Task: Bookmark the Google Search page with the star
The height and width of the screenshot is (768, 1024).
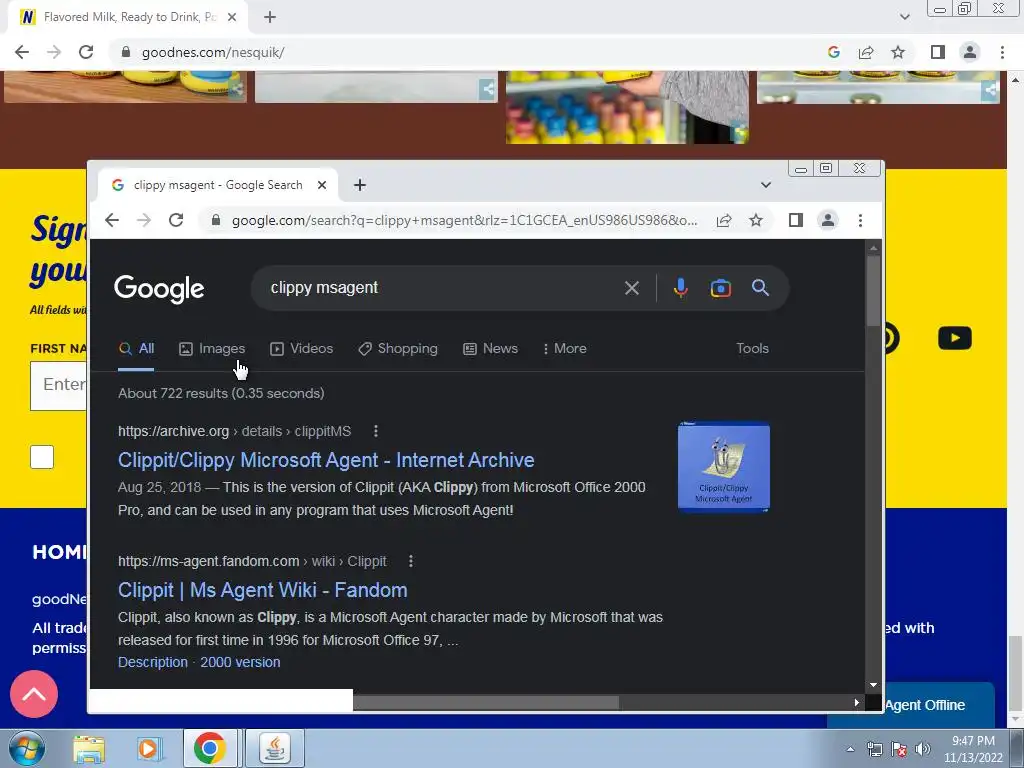Action: click(756, 220)
